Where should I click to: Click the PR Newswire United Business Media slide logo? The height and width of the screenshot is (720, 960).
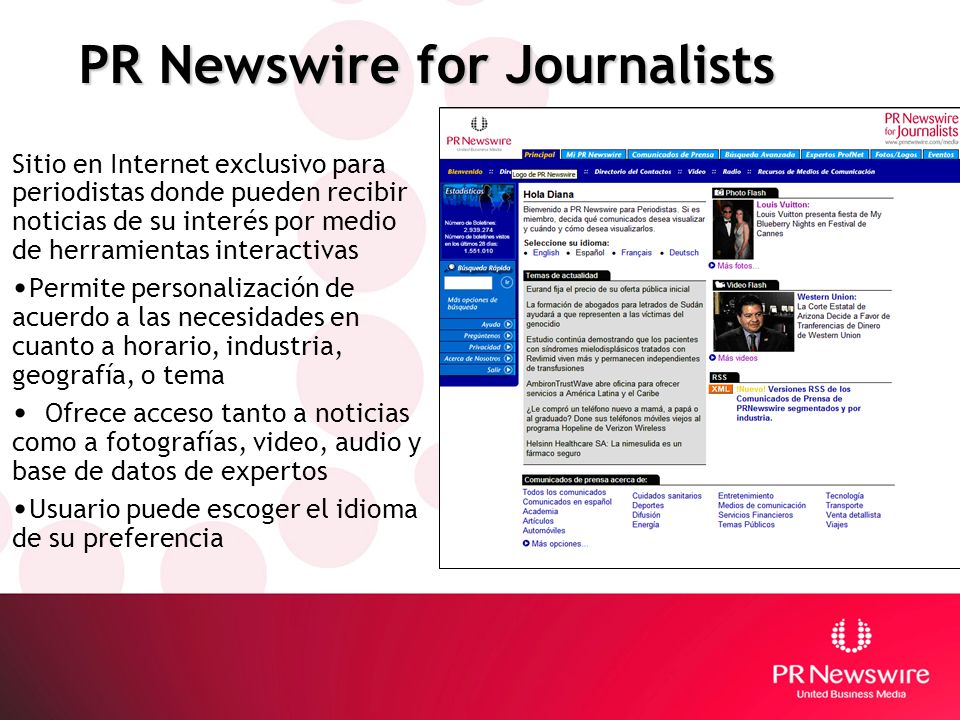[851, 658]
